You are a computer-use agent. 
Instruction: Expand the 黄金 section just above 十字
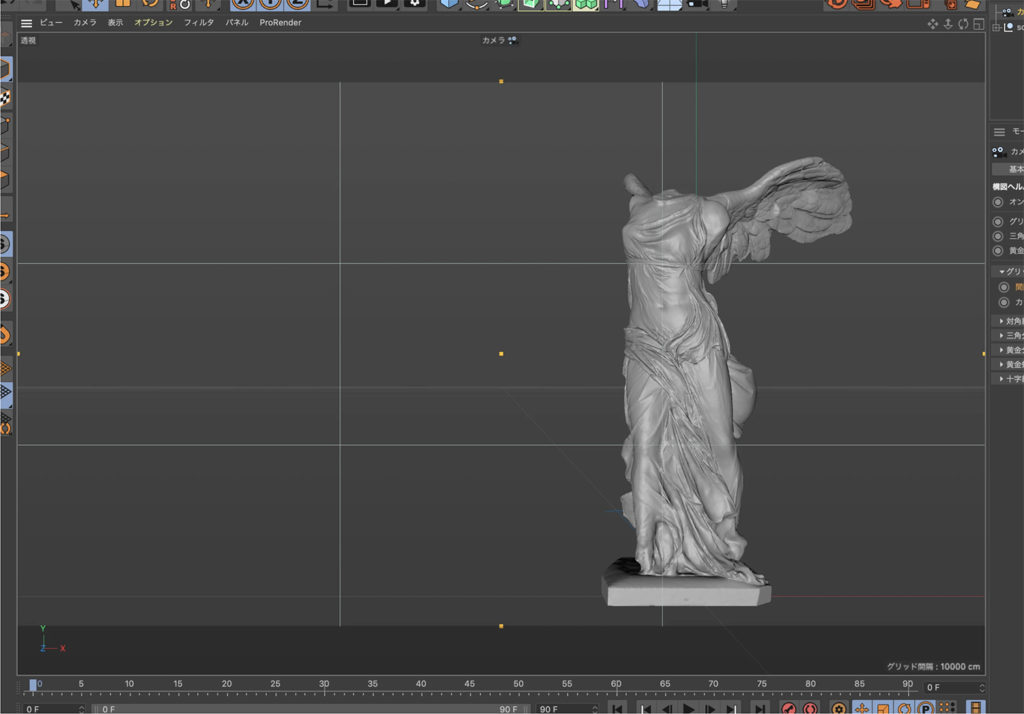click(1002, 365)
